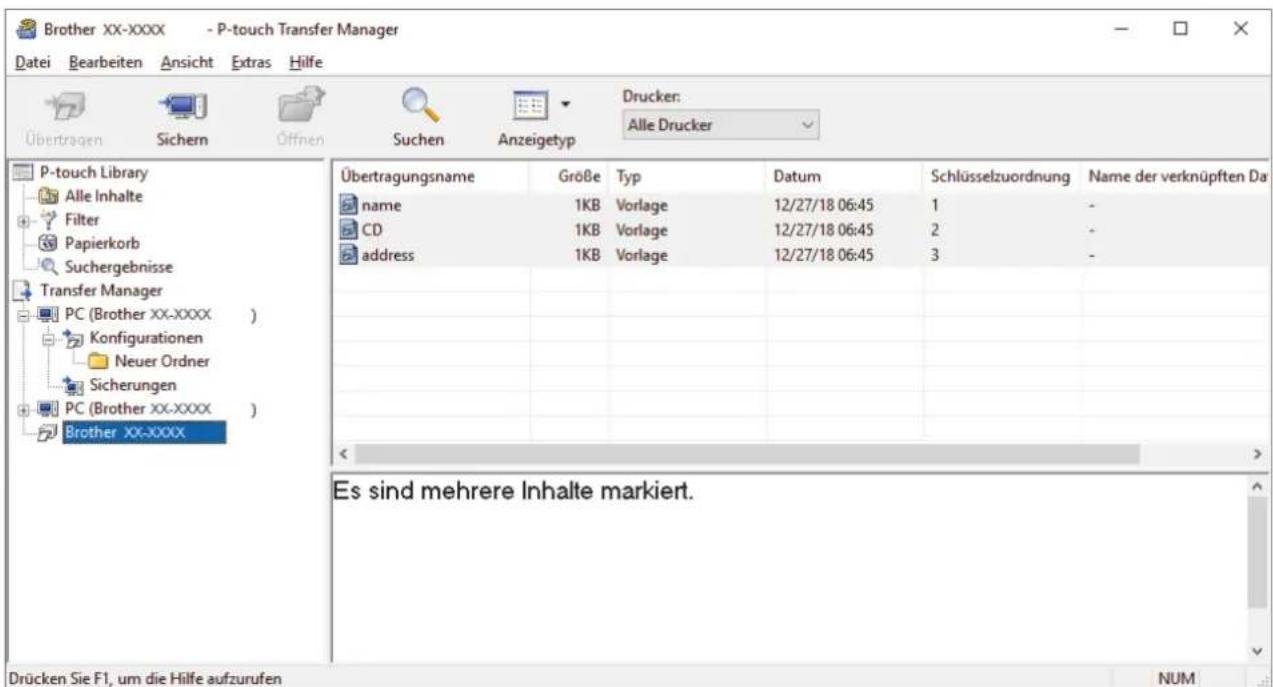Sort by Datum column header
The image size is (1273, 687).
[x=845, y=177]
